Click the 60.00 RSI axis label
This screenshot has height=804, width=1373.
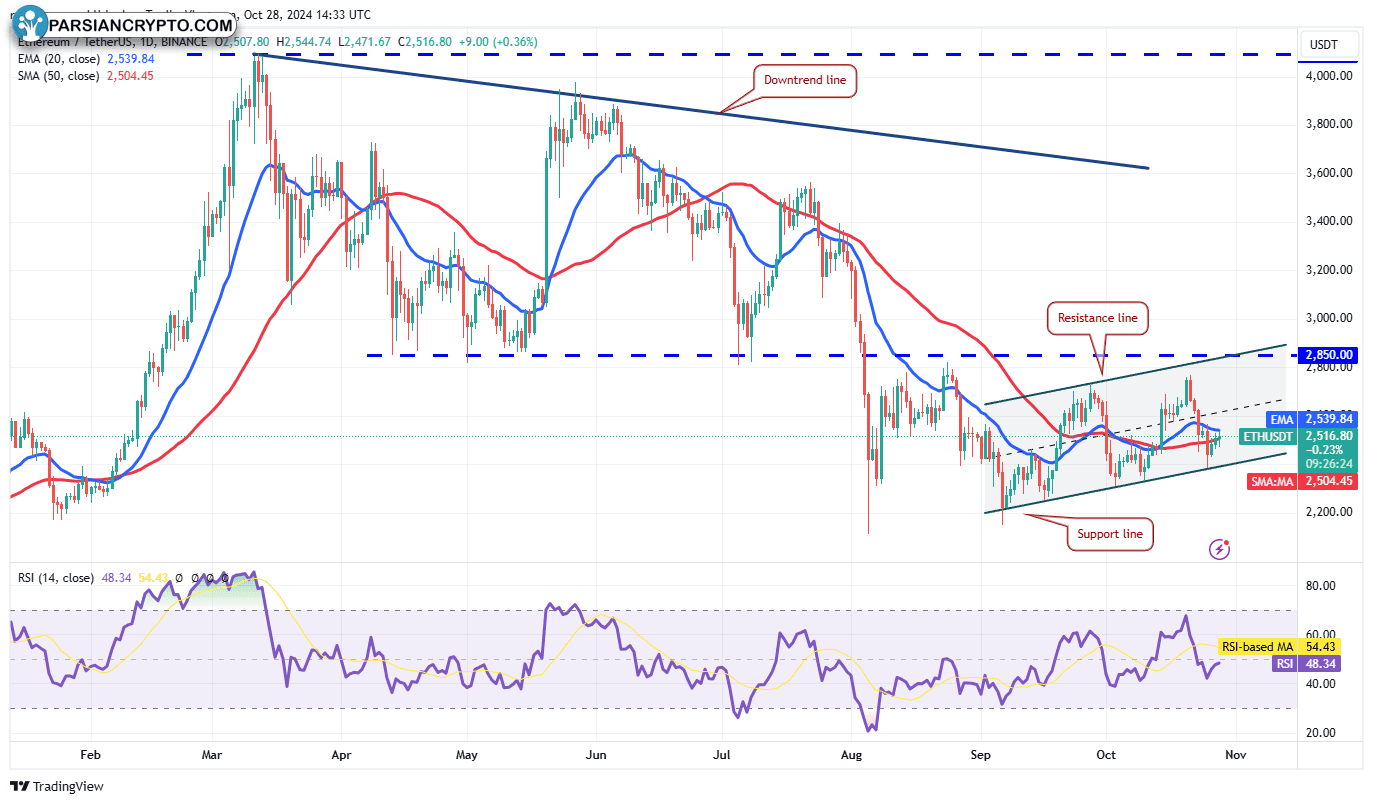(1321, 634)
